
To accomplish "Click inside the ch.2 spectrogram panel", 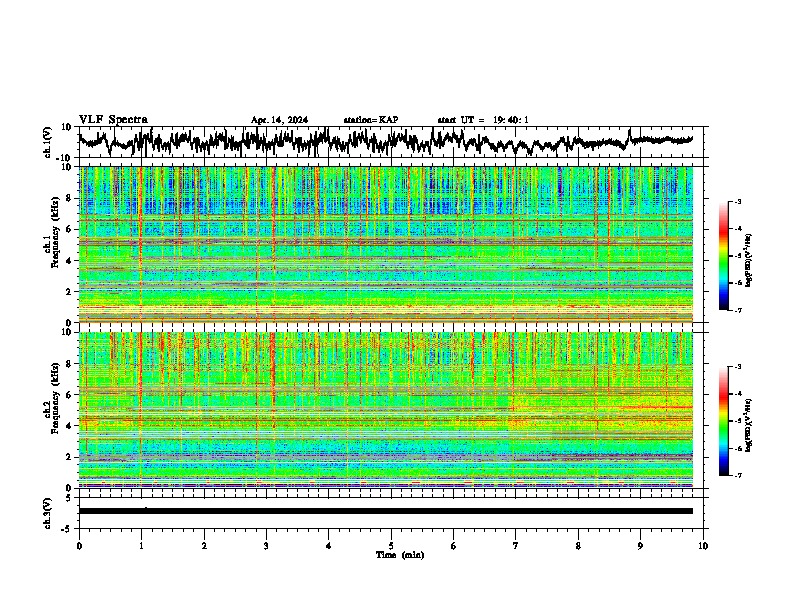I will [x=385, y=410].
